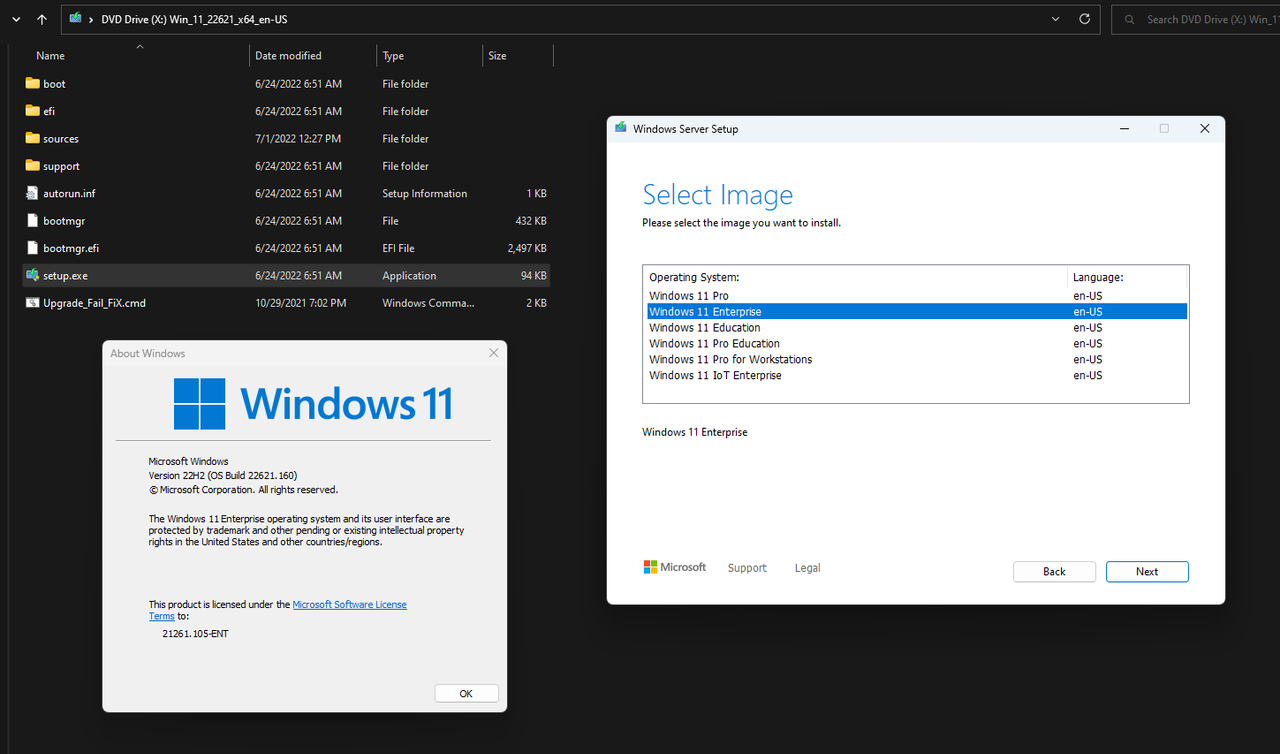The height and width of the screenshot is (754, 1280).
Task: Click the Windows Server Setup title icon
Action: tap(621, 129)
